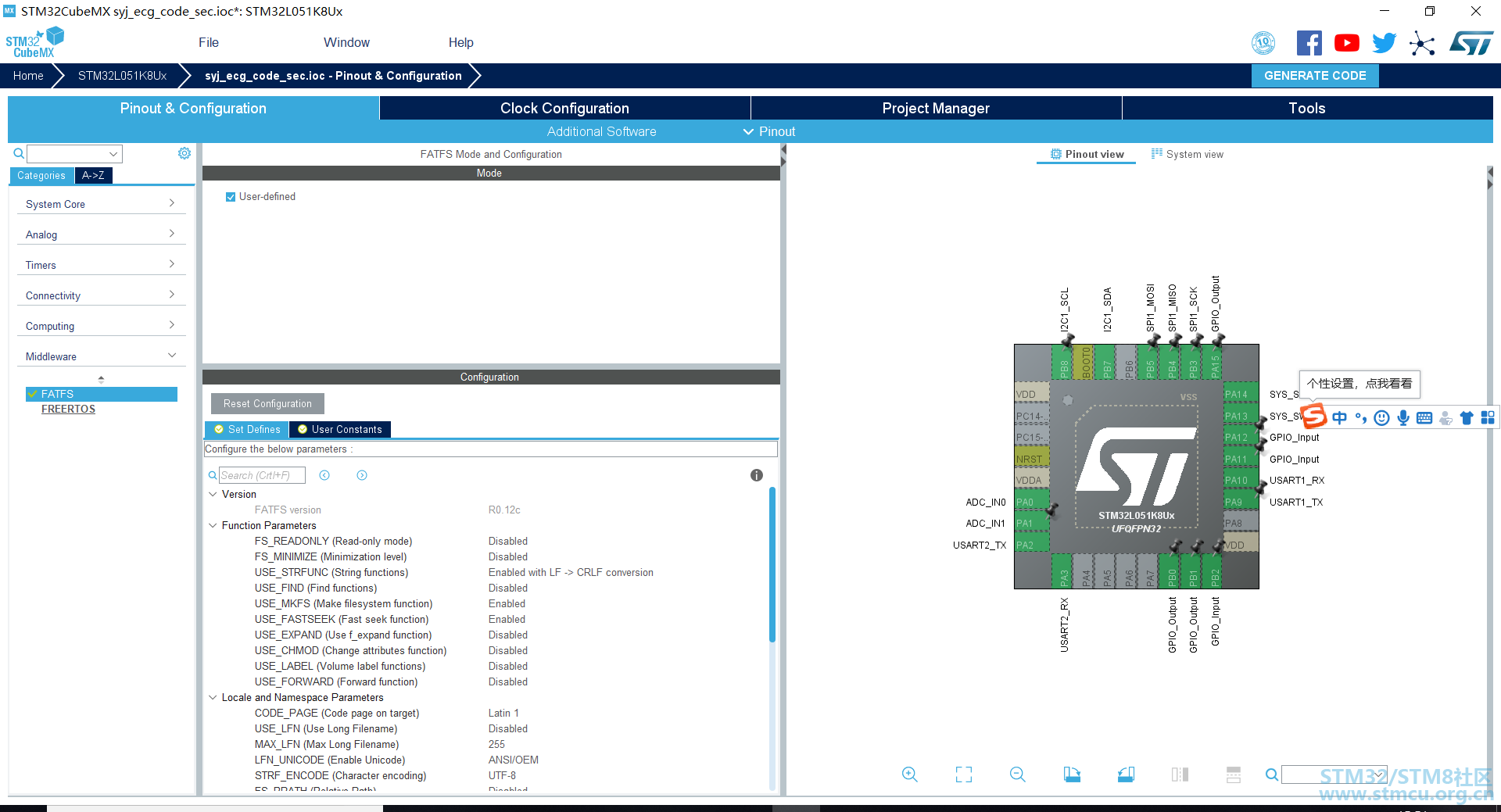This screenshot has width=1501, height=812.
Task: Click the parameter search field
Action: 262,475
